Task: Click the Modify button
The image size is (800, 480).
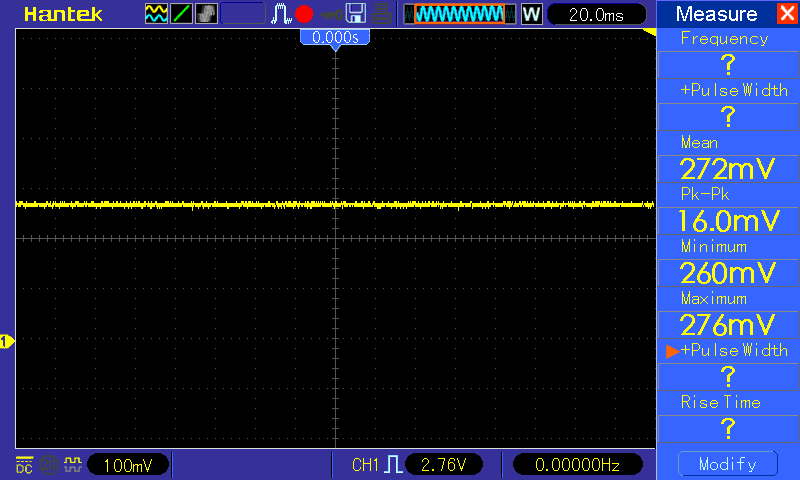Action: [x=728, y=464]
